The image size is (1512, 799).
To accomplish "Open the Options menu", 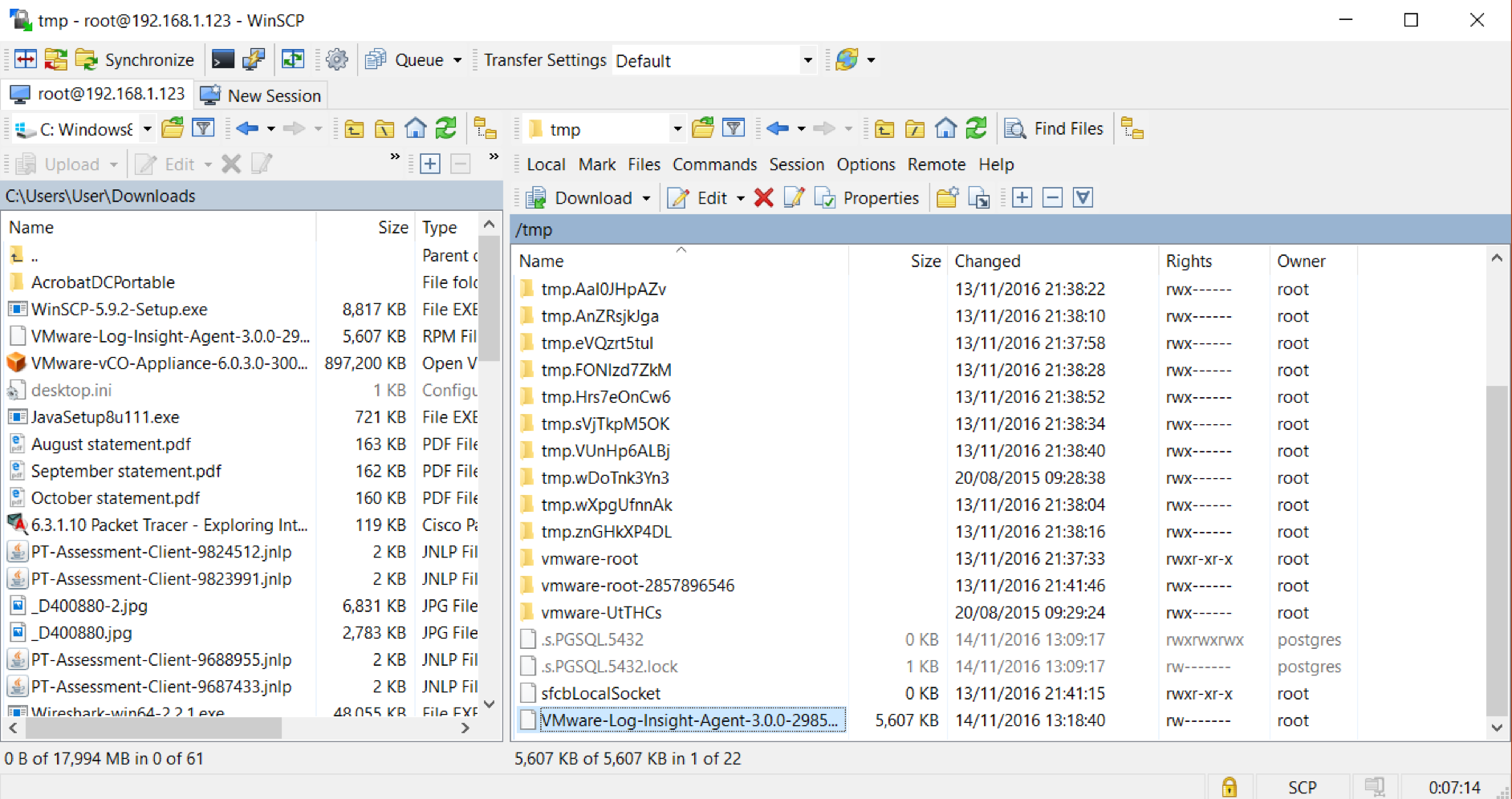I will (865, 164).
